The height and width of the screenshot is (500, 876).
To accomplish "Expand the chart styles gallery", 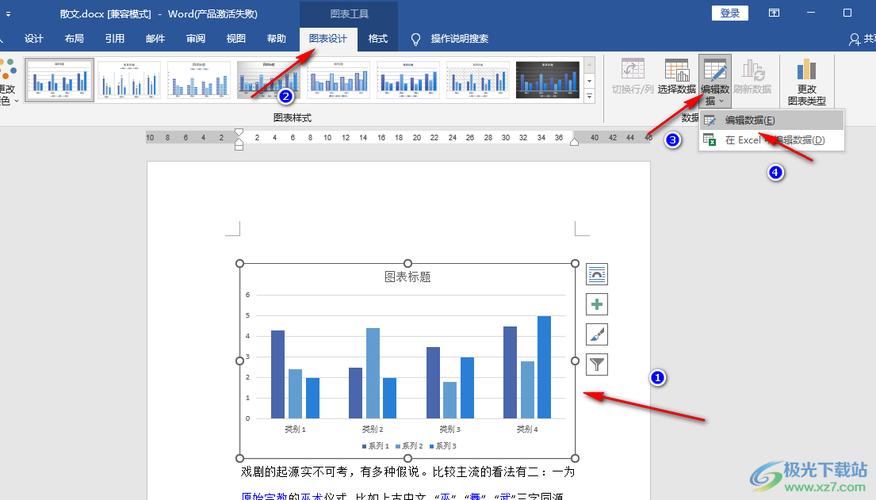I will [x=589, y=97].
